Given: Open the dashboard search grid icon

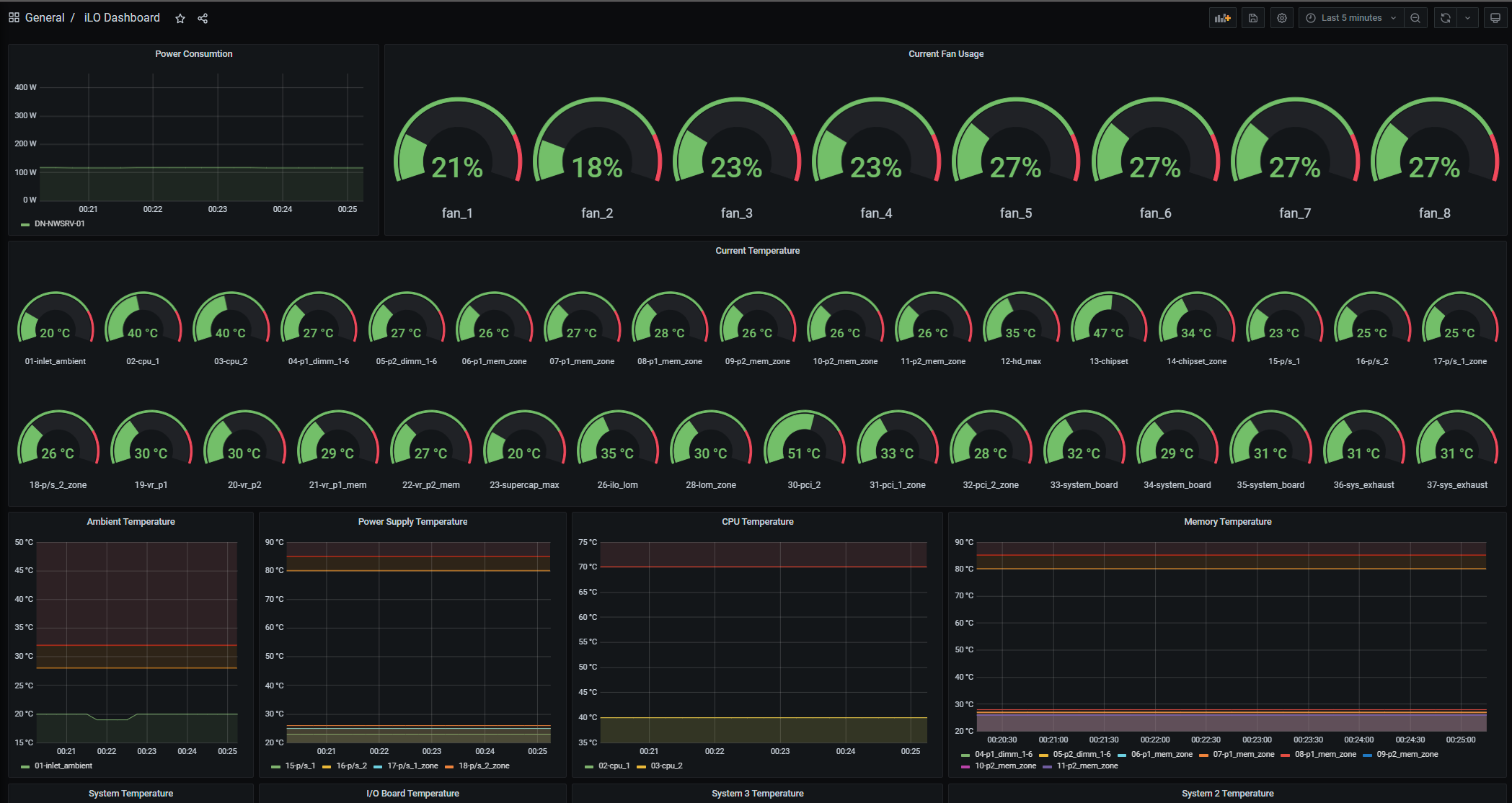Looking at the screenshot, I should tap(14, 17).
